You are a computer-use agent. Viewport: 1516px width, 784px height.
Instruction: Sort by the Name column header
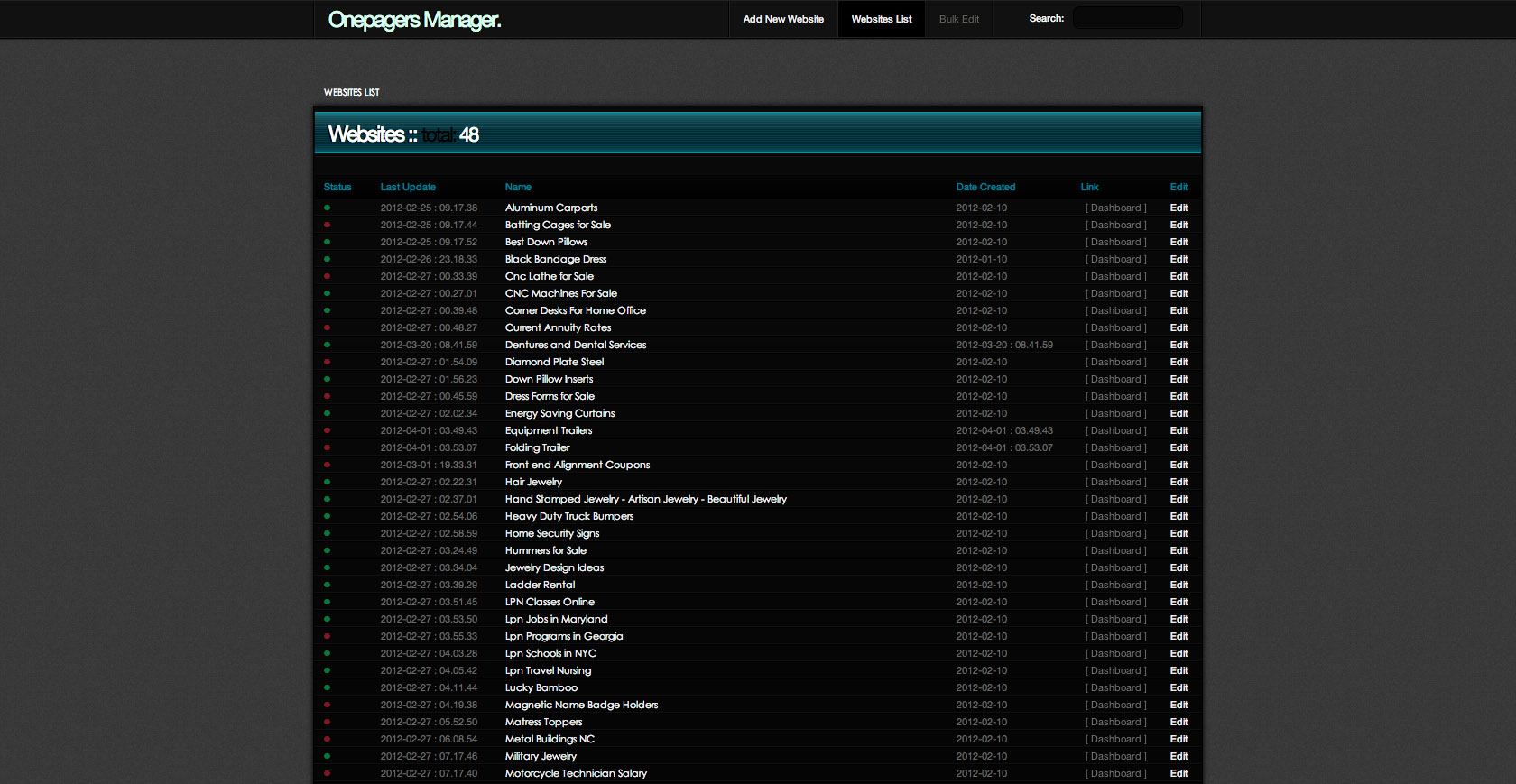pos(518,187)
